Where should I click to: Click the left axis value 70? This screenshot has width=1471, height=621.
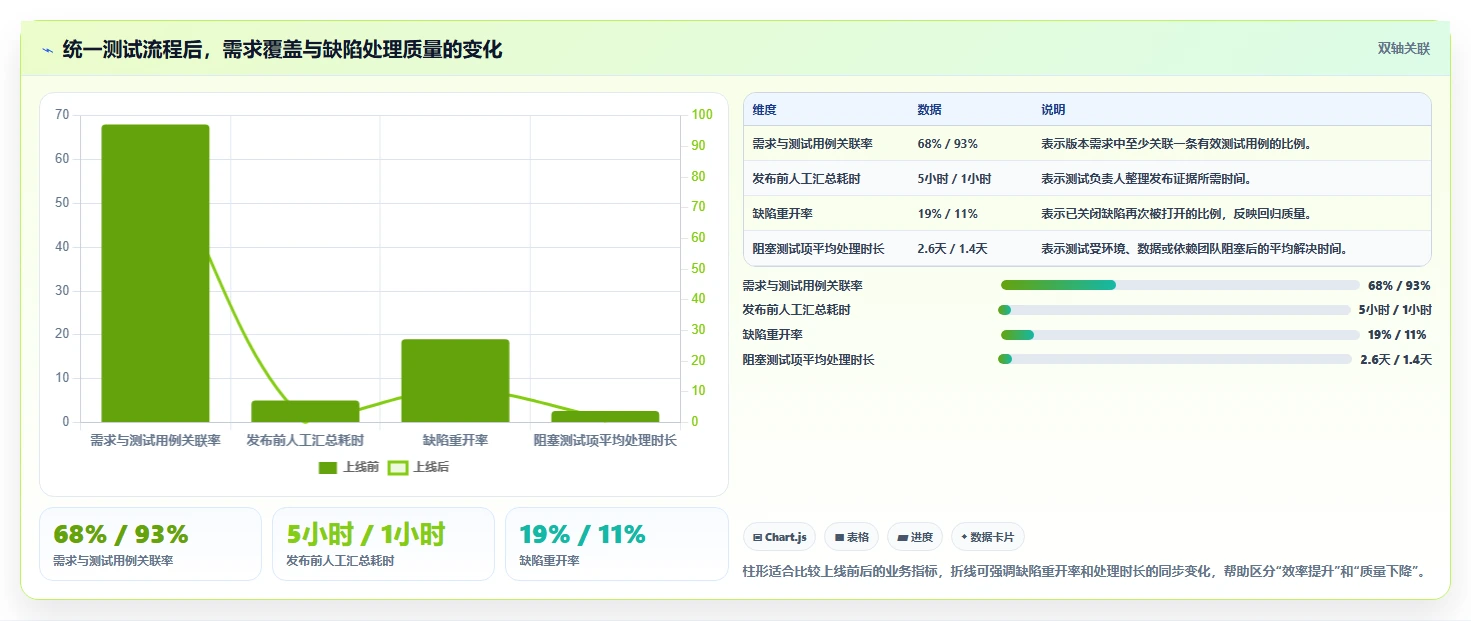pyautogui.click(x=63, y=115)
